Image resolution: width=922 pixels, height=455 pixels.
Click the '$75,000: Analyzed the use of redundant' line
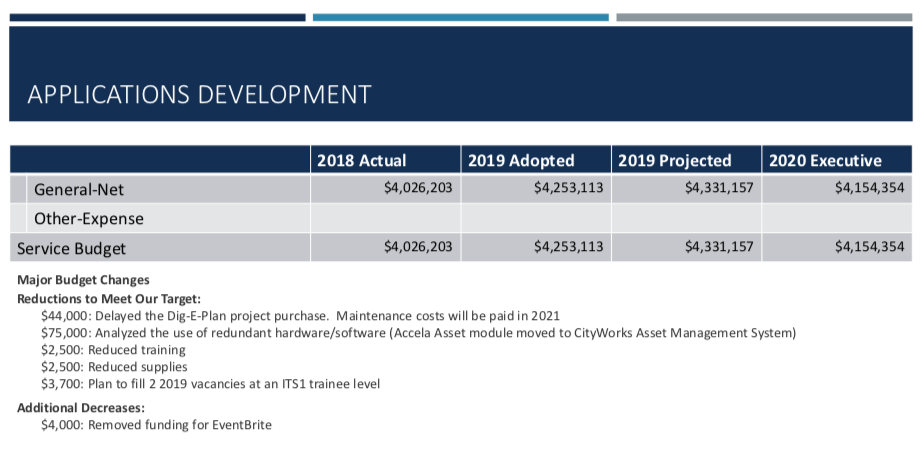tap(418, 333)
